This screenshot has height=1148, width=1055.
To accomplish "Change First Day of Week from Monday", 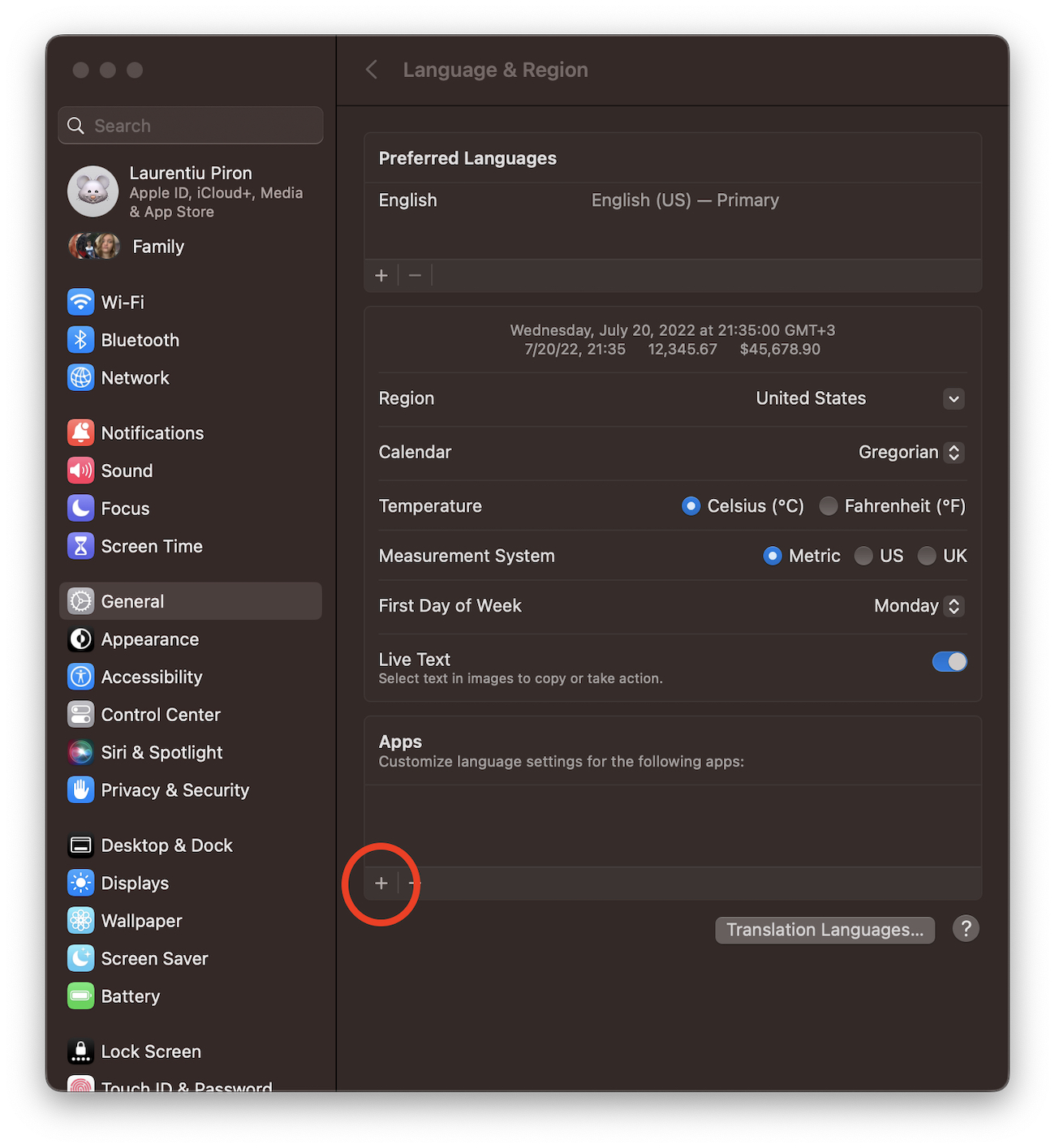I will (x=954, y=606).
